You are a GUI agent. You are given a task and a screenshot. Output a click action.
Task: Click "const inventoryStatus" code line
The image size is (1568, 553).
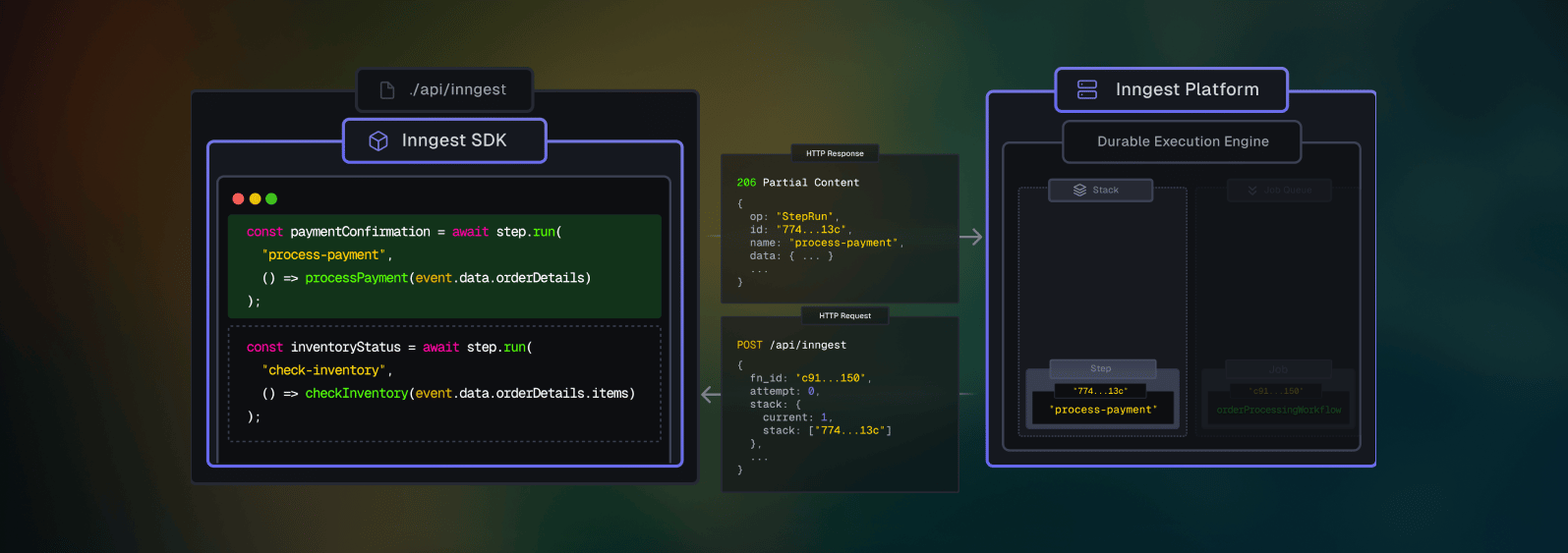coord(389,348)
